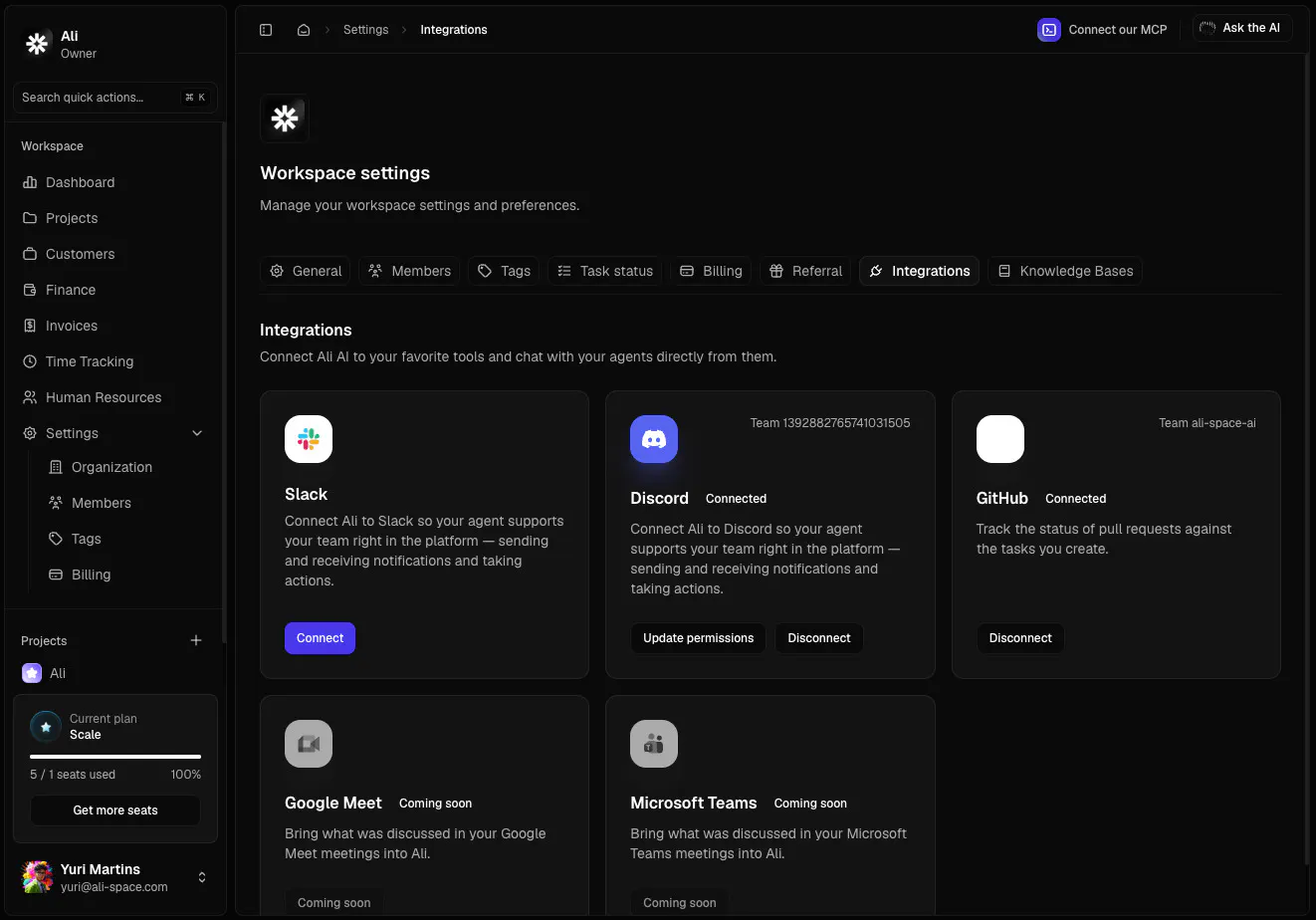Click Google Meet Coming soon button

(x=333, y=903)
